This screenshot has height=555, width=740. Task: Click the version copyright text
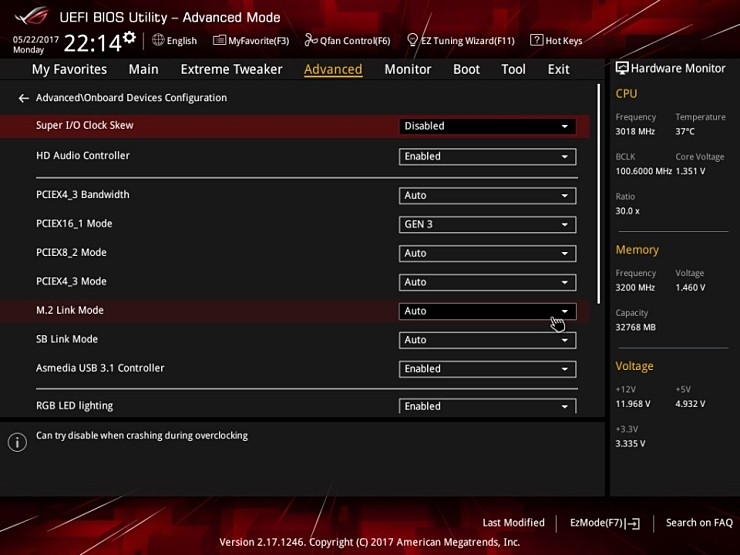click(370, 542)
